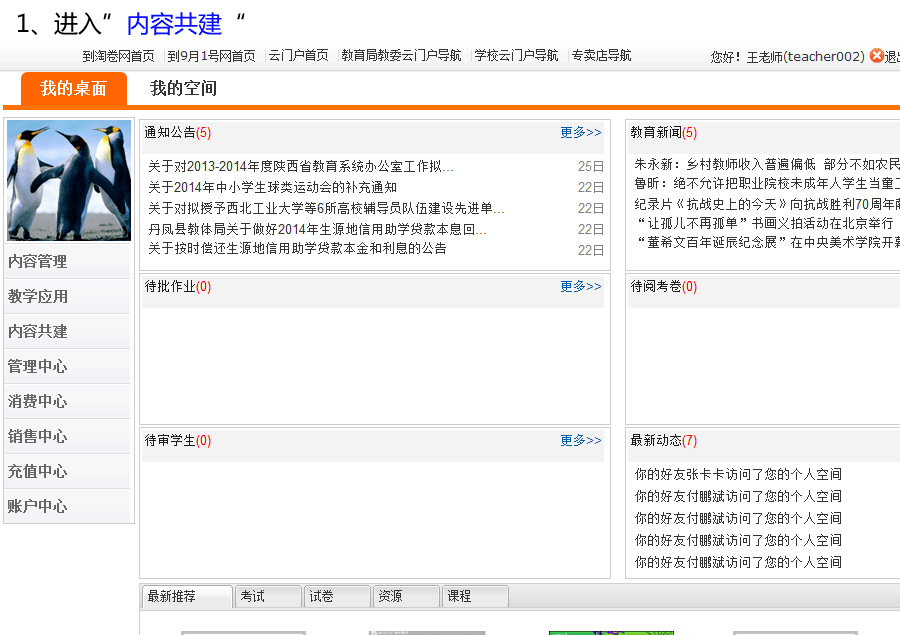Open 管理中心 from the sidebar

(38, 366)
